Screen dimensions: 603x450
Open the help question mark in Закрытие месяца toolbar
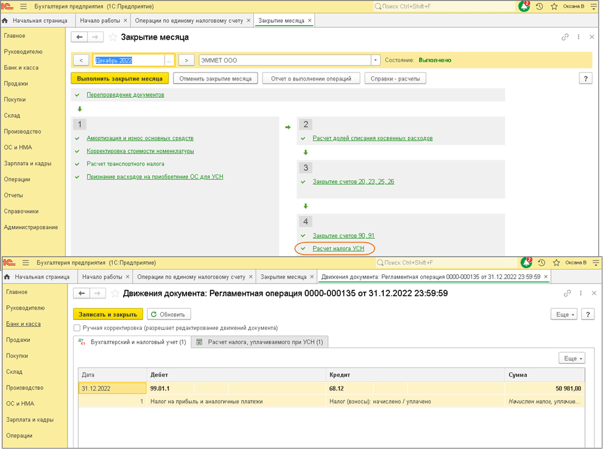pos(586,78)
